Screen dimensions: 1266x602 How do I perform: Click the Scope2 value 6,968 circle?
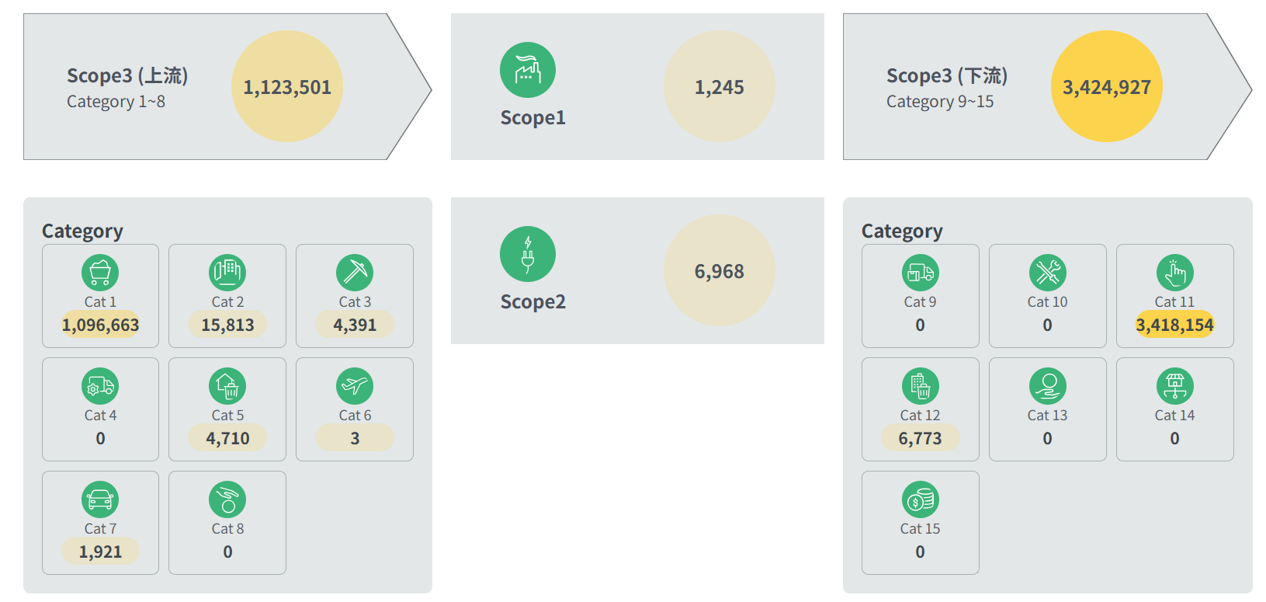[720, 271]
